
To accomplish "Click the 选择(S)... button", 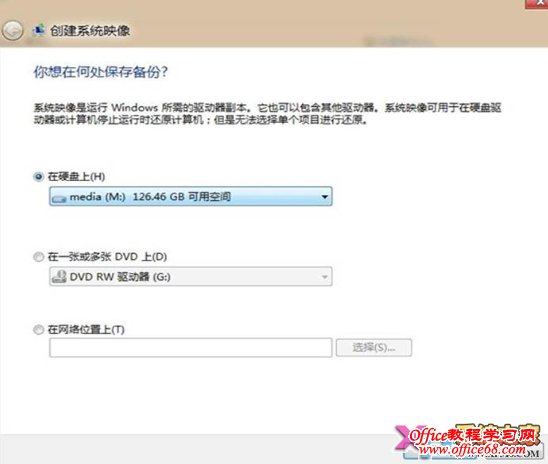I will click(x=374, y=348).
